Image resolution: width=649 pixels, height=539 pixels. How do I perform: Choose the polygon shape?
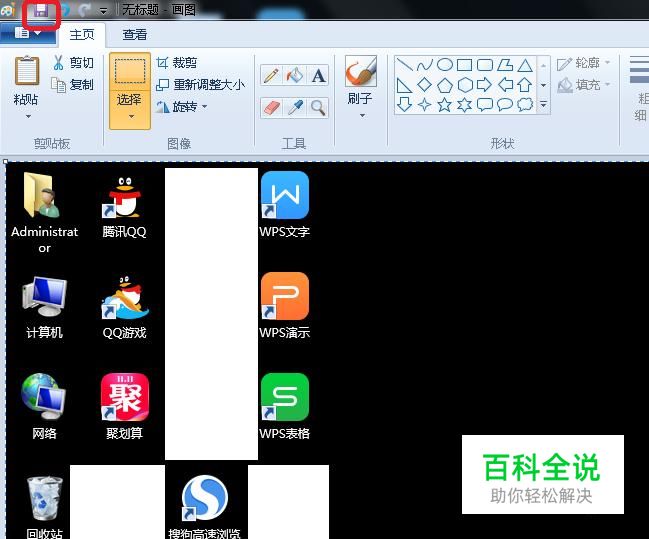[505, 65]
